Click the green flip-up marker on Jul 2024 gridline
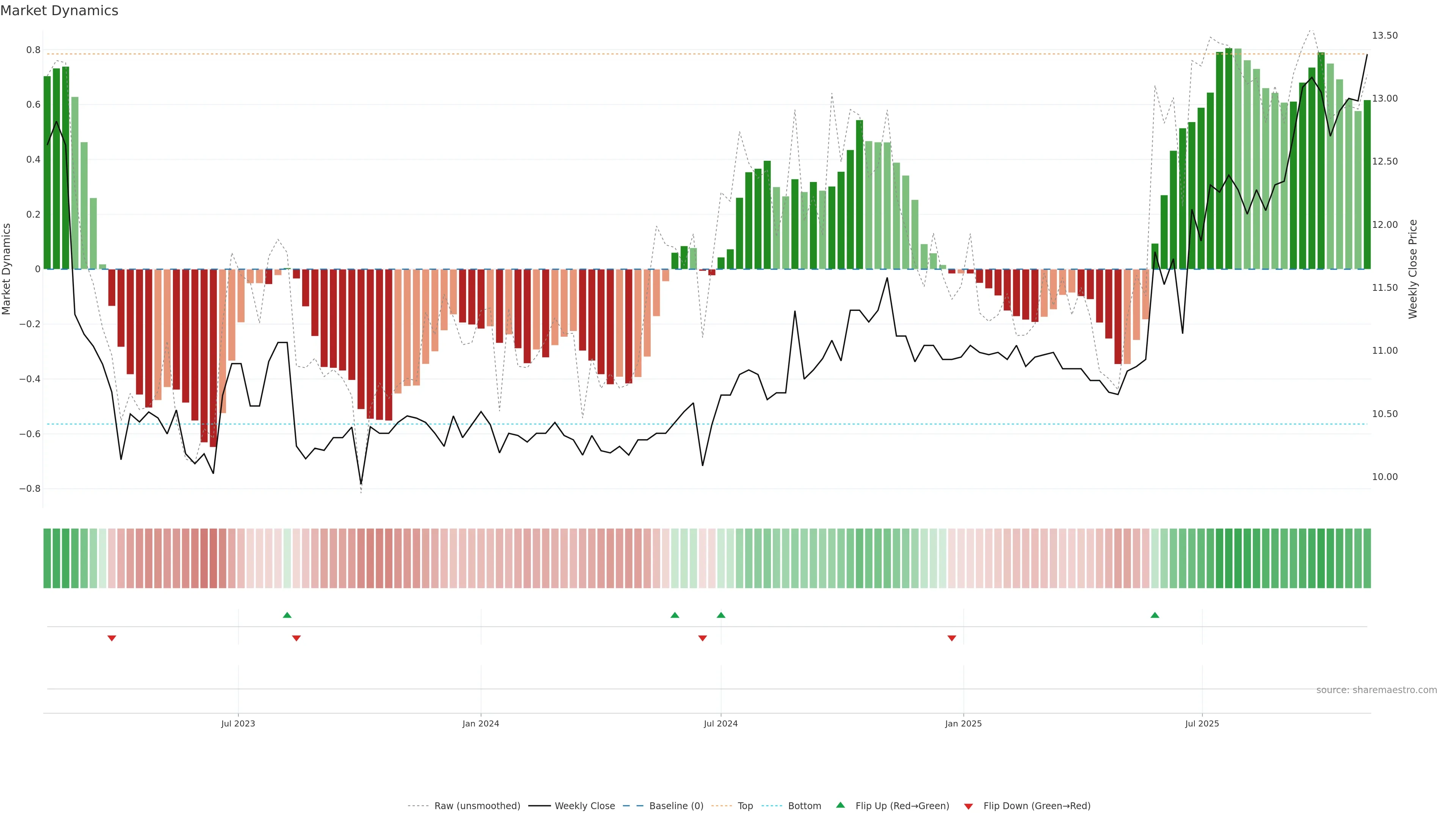 [x=721, y=615]
